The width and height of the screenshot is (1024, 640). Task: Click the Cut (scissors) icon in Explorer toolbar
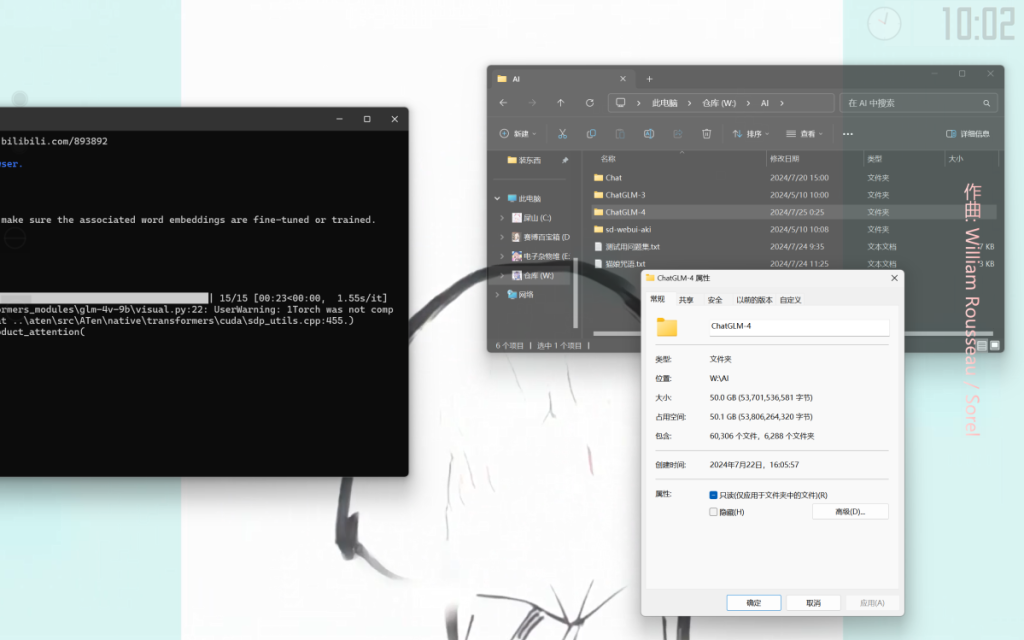563,134
